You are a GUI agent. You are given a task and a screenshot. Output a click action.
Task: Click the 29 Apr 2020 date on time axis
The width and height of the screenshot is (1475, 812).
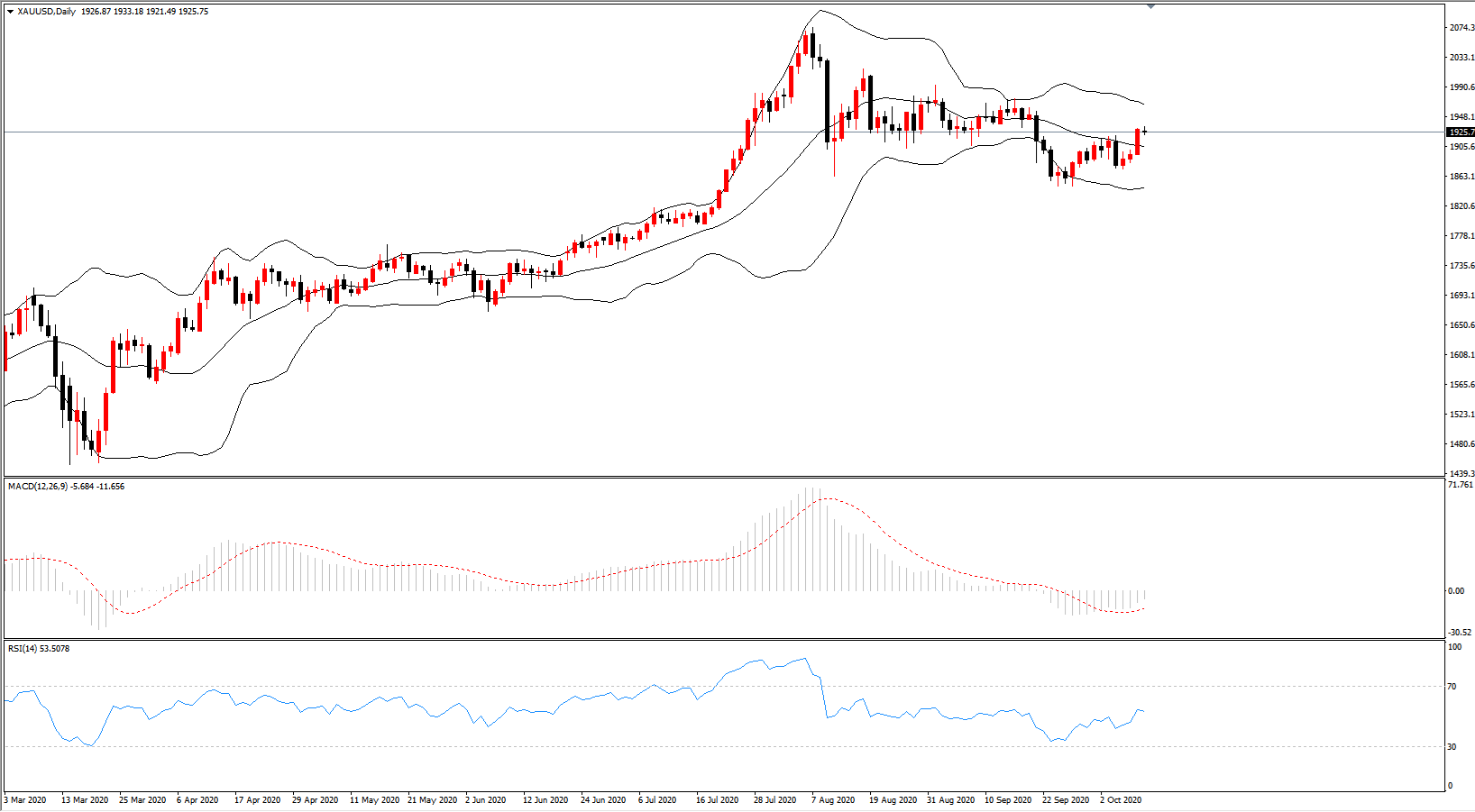pyautogui.click(x=315, y=800)
